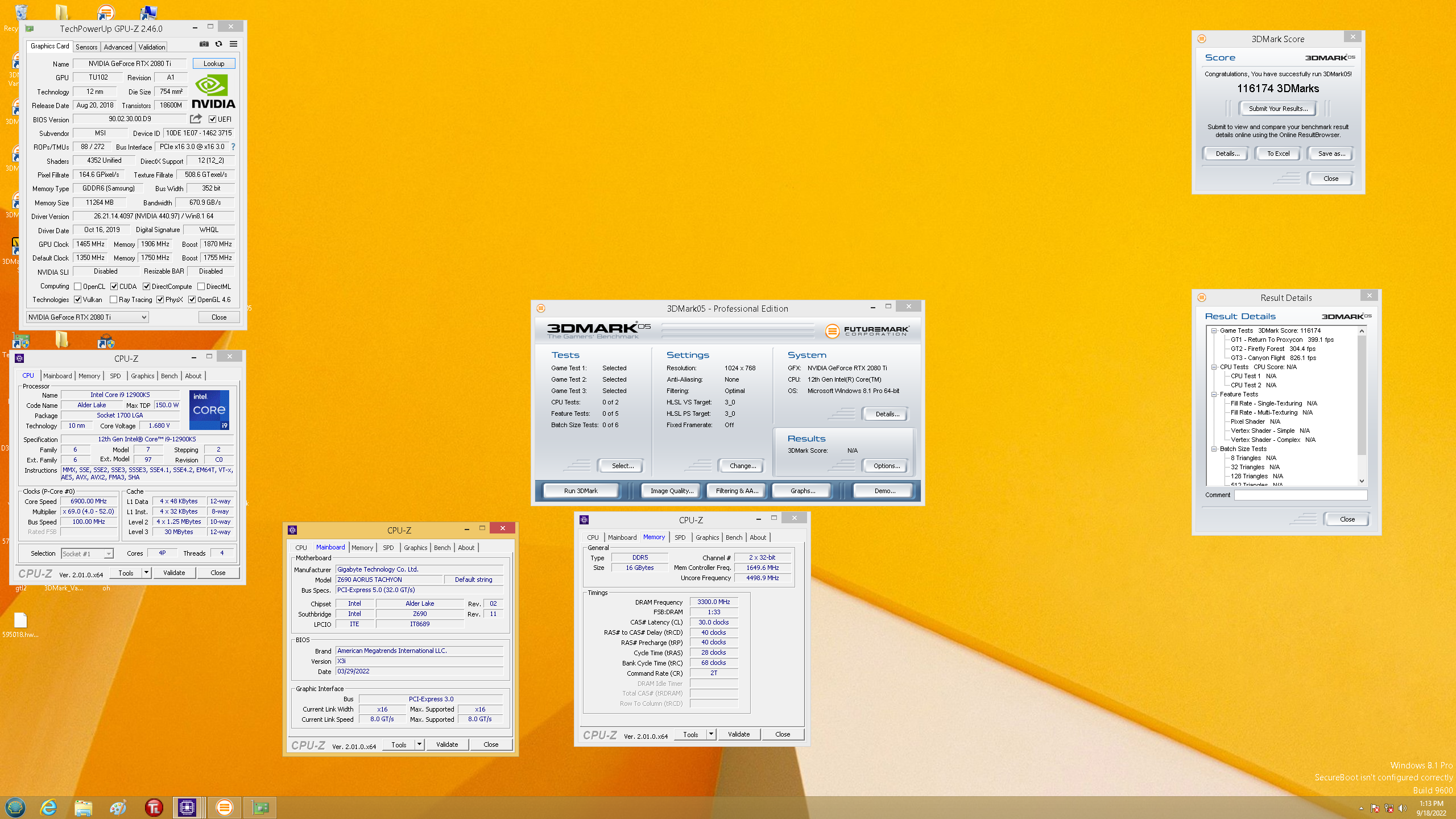
Task: Open the GPU-Z hamburger menu
Action: pyautogui.click(x=233, y=44)
